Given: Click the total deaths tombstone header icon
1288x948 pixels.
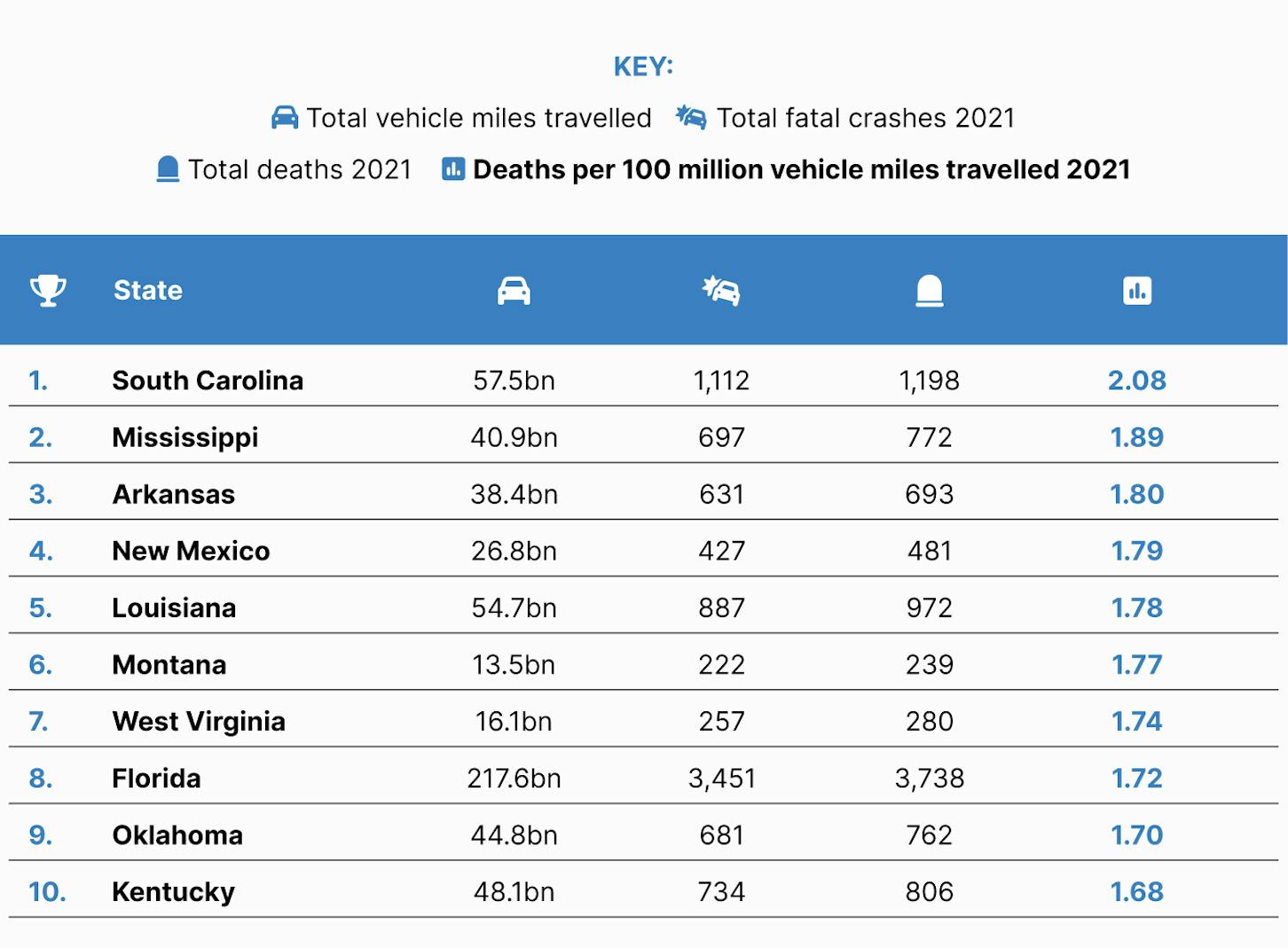Looking at the screenshot, I should pyautogui.click(x=929, y=291).
